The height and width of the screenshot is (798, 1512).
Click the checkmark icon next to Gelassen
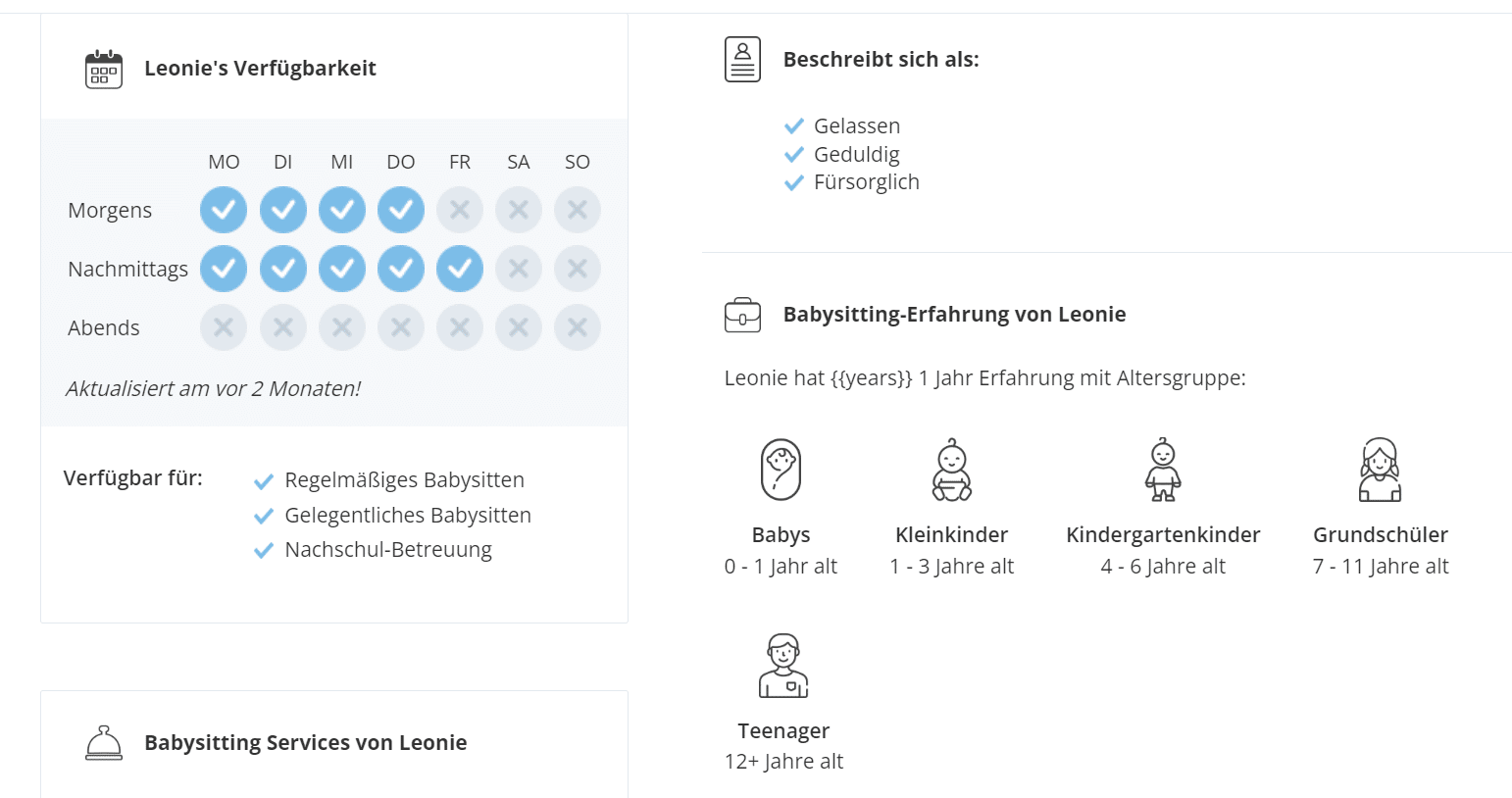coord(794,126)
